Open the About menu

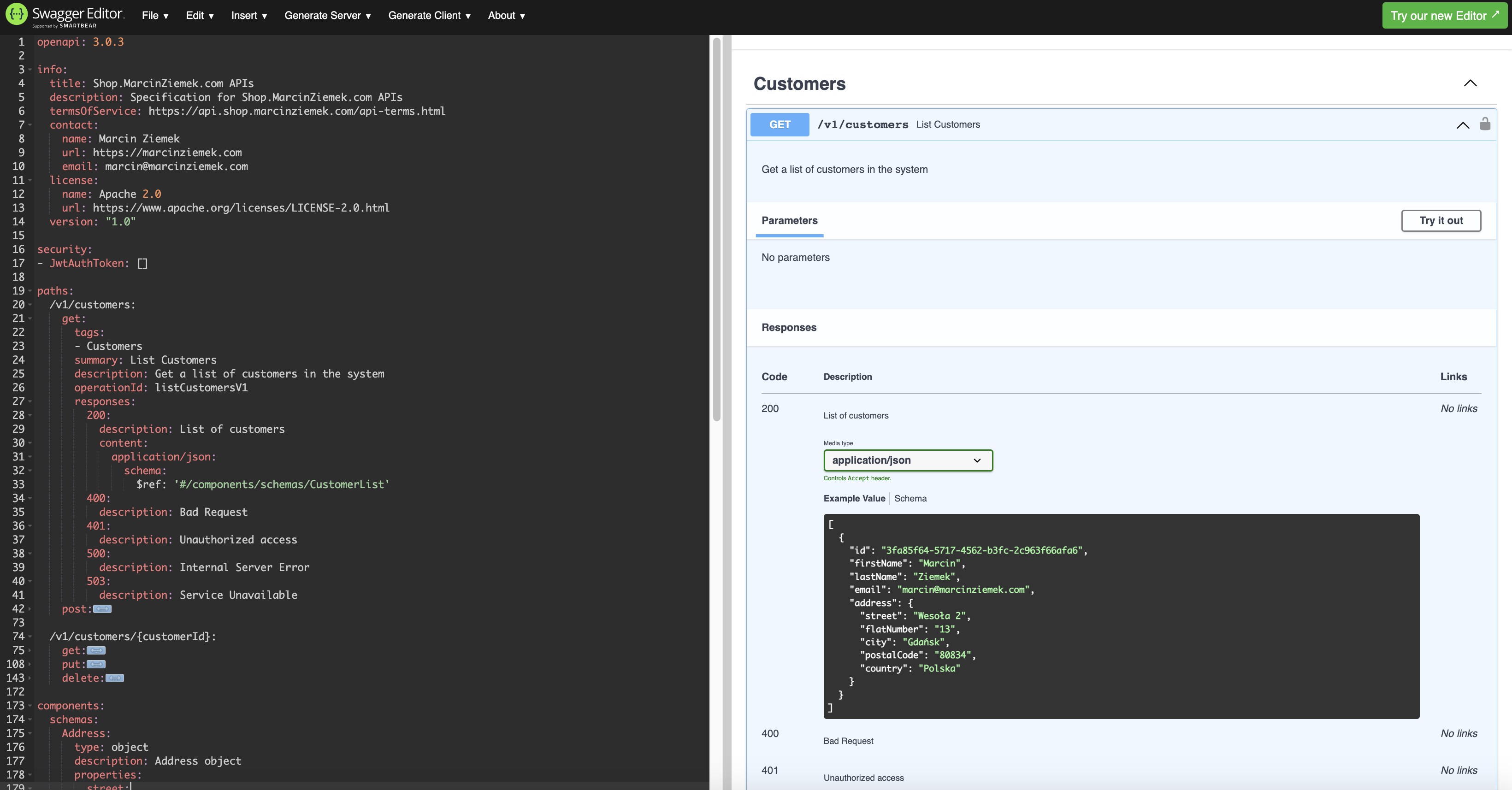(x=506, y=16)
